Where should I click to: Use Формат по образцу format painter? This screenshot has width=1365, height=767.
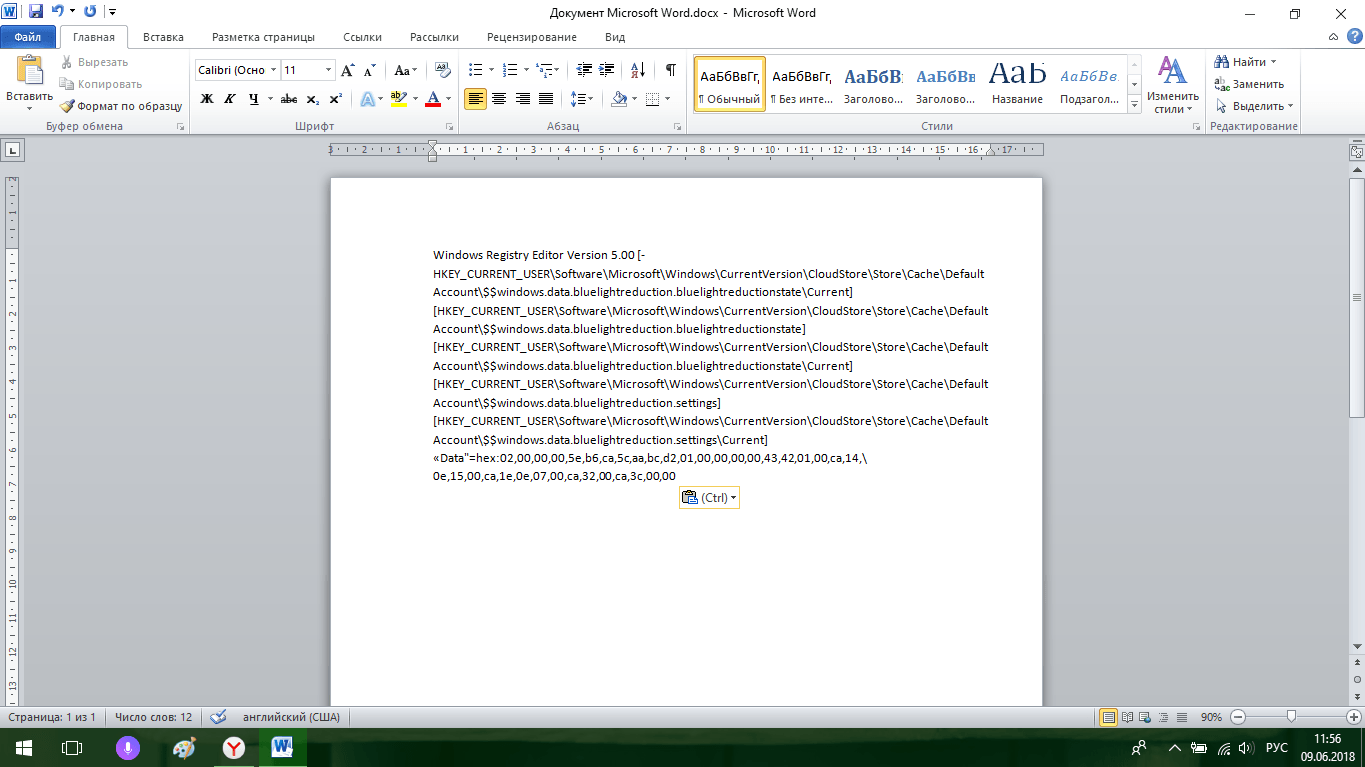[121, 106]
